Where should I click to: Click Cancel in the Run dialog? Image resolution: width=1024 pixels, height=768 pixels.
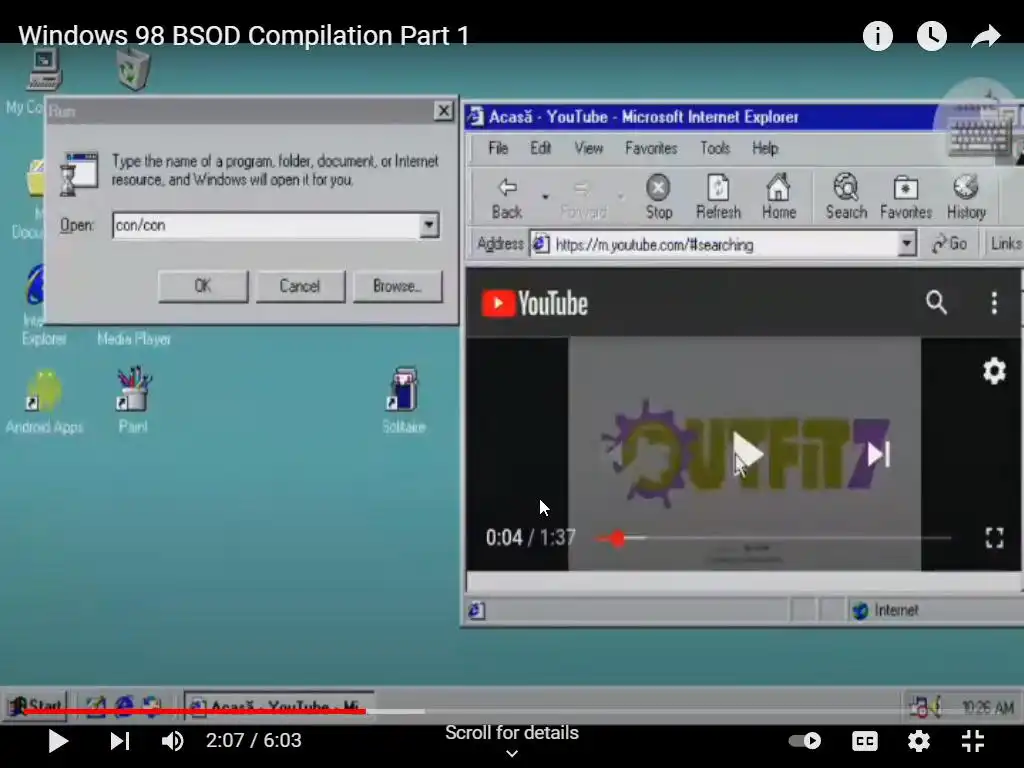[300, 286]
